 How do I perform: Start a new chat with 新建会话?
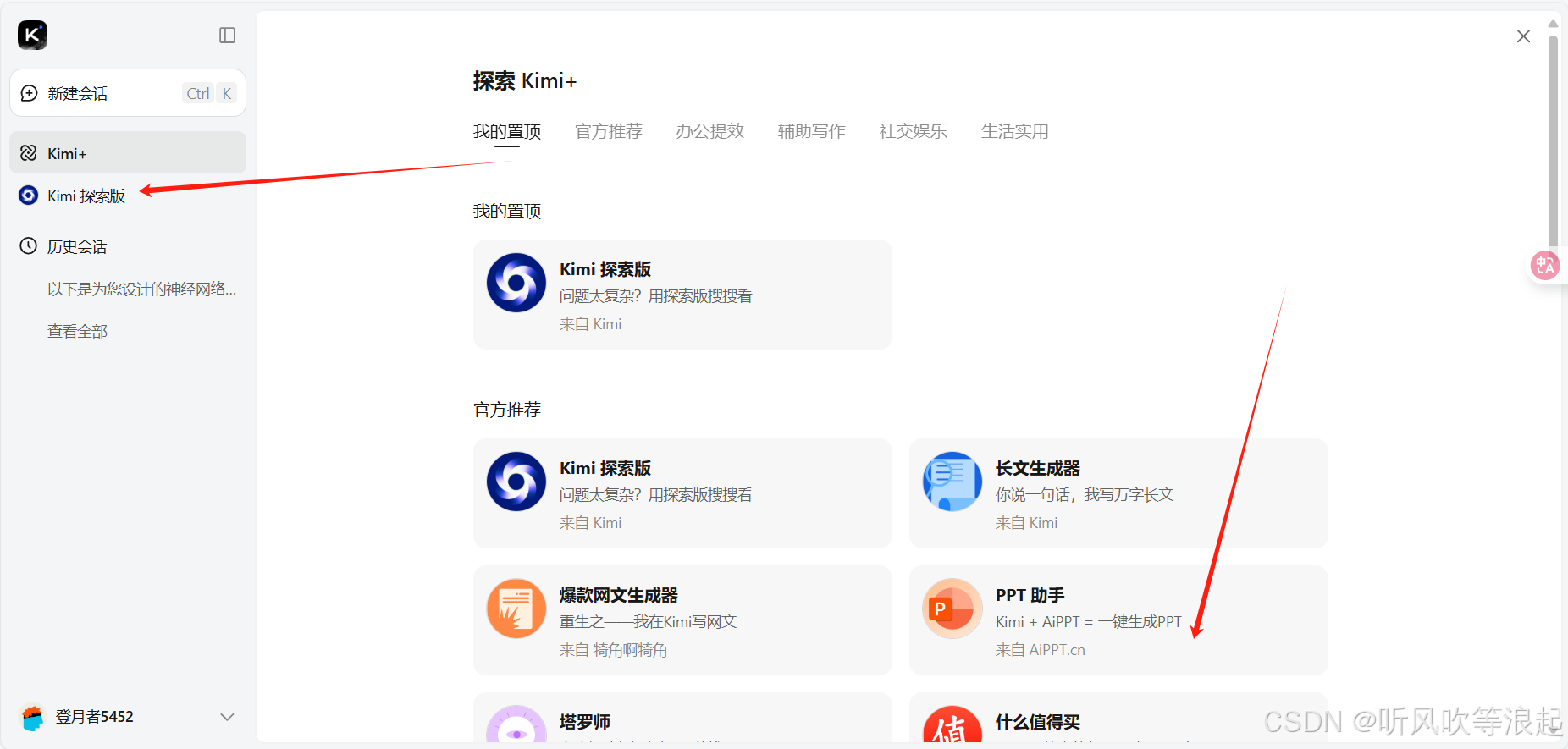point(128,93)
